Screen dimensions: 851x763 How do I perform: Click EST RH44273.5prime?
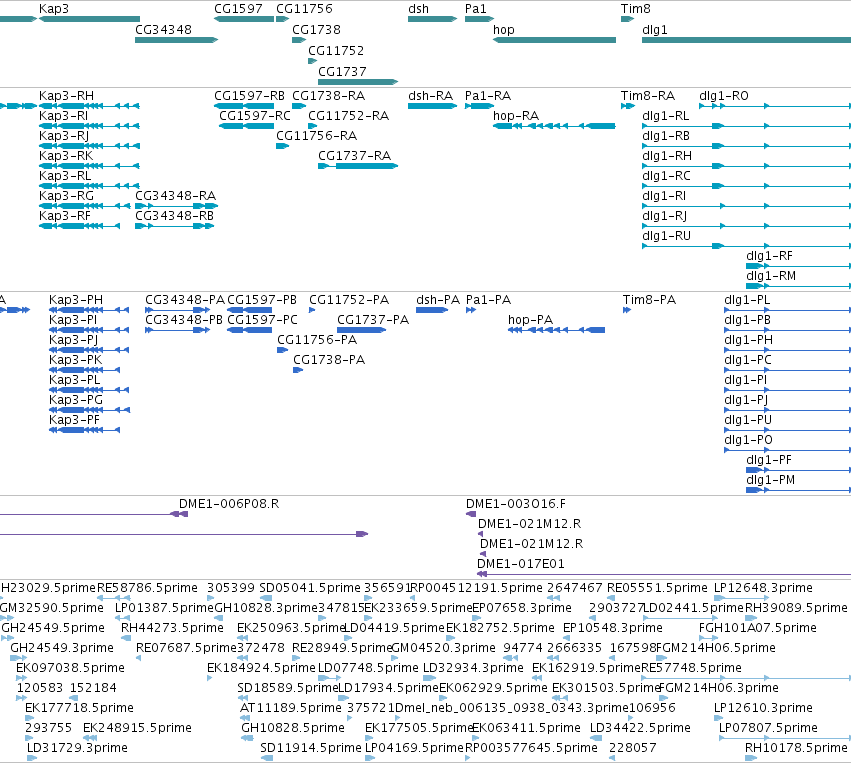pos(172,628)
